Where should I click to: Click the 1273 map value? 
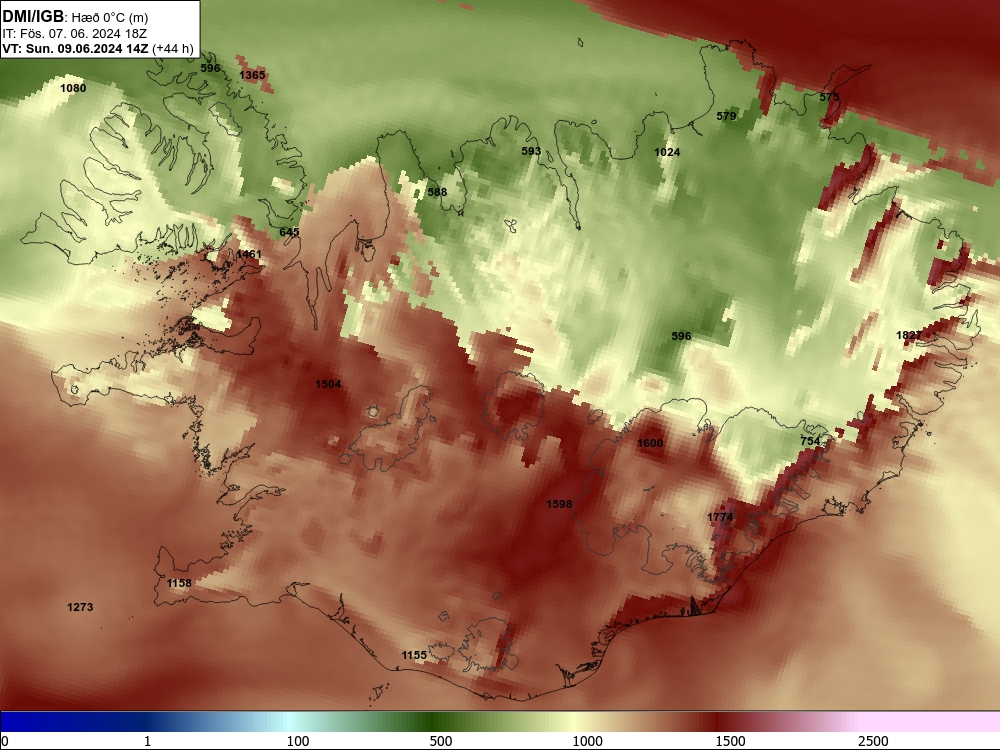[x=80, y=607]
